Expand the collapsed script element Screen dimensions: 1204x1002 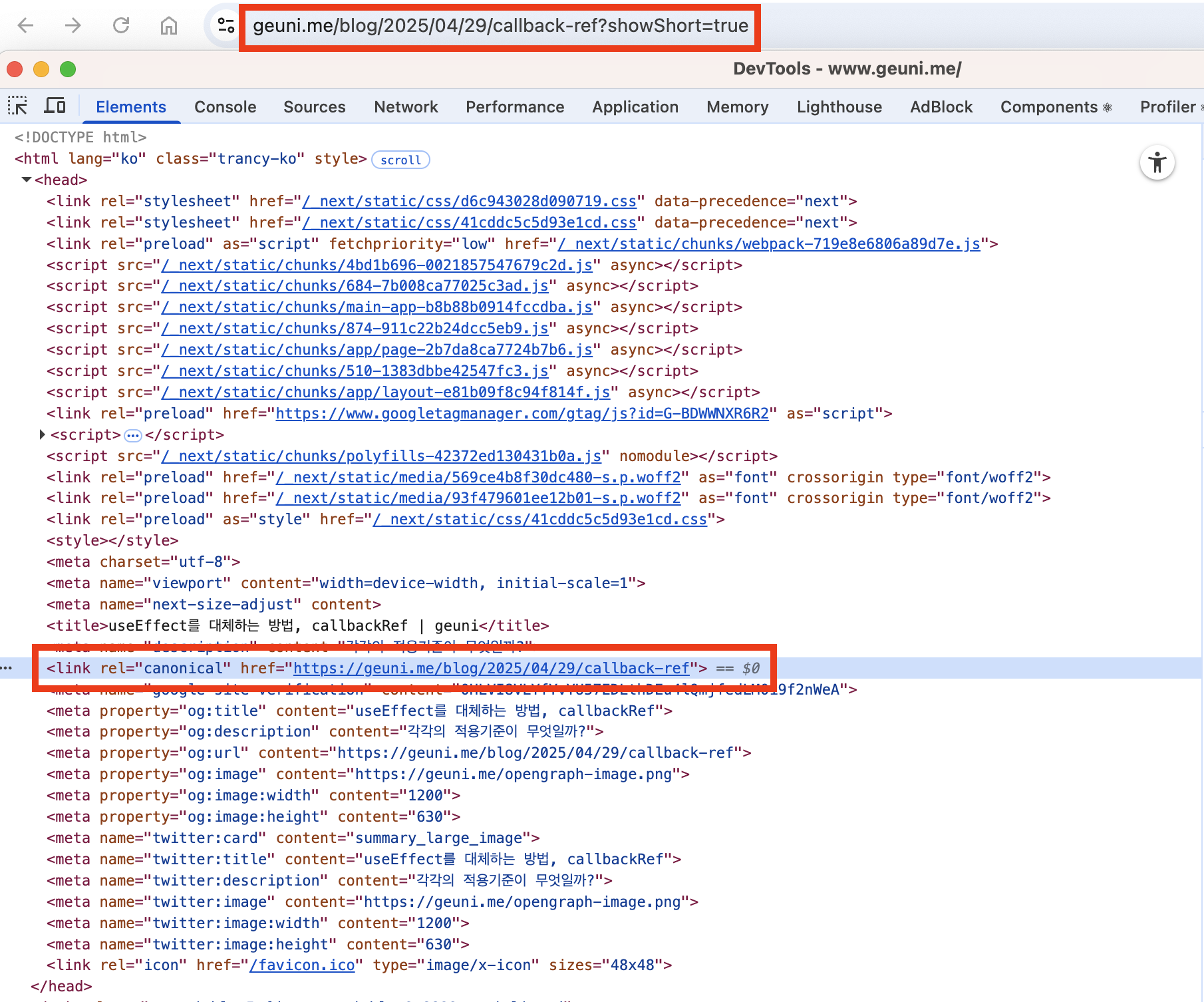tap(43, 434)
